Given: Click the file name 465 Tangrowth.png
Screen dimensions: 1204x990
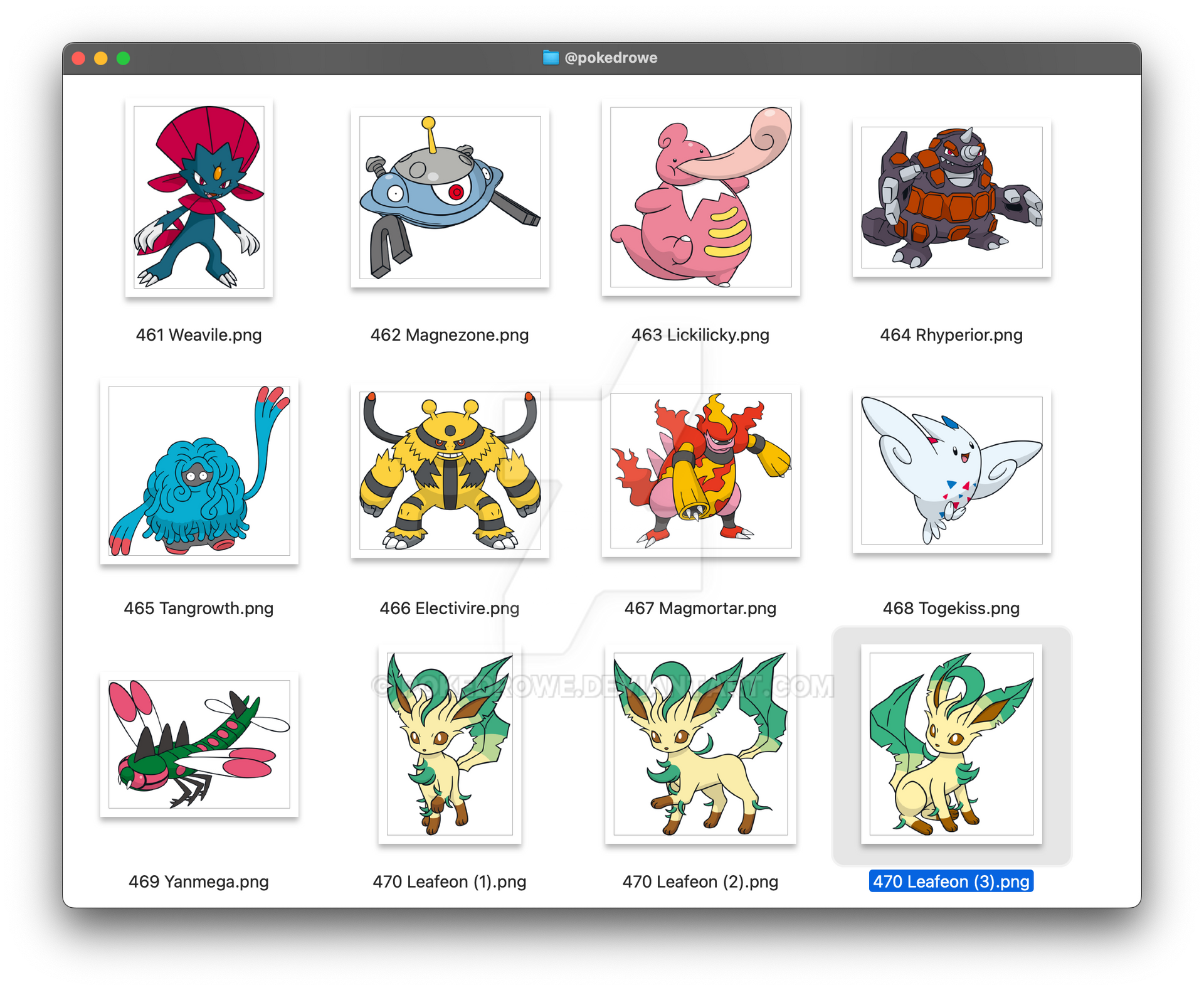Looking at the screenshot, I should [x=199, y=608].
